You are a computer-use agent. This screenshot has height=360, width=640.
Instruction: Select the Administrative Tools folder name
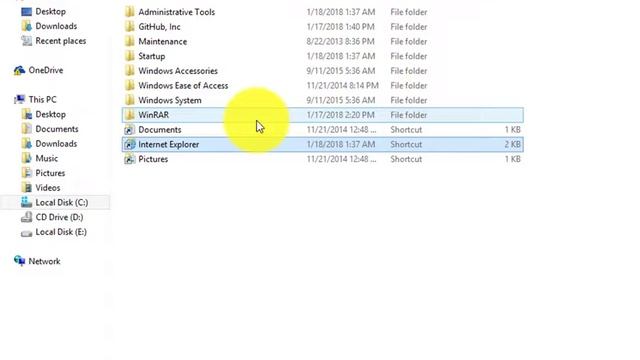point(177,12)
